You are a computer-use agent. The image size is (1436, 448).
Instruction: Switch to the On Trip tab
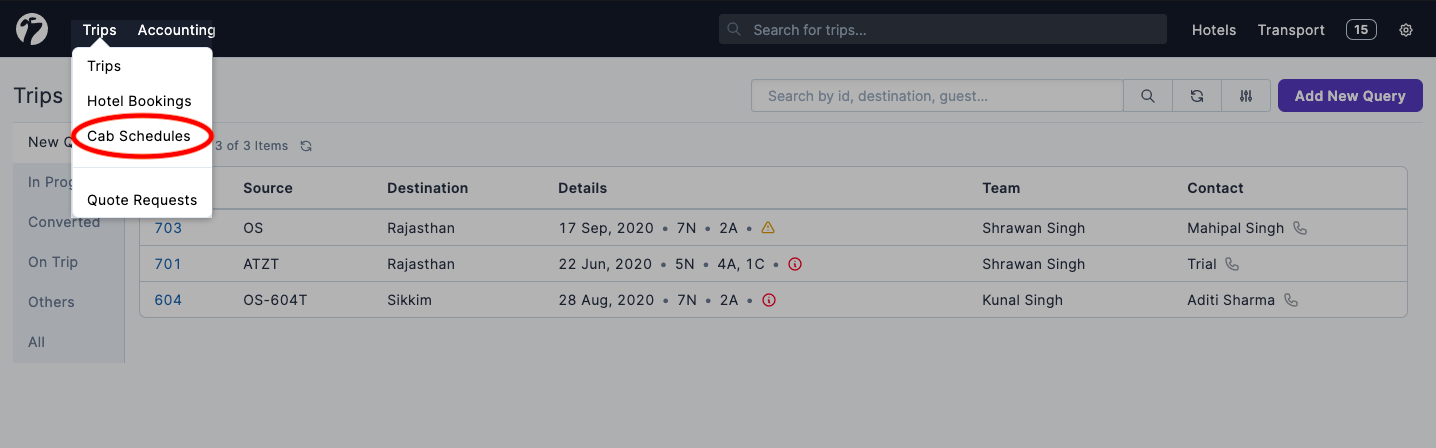tap(53, 262)
